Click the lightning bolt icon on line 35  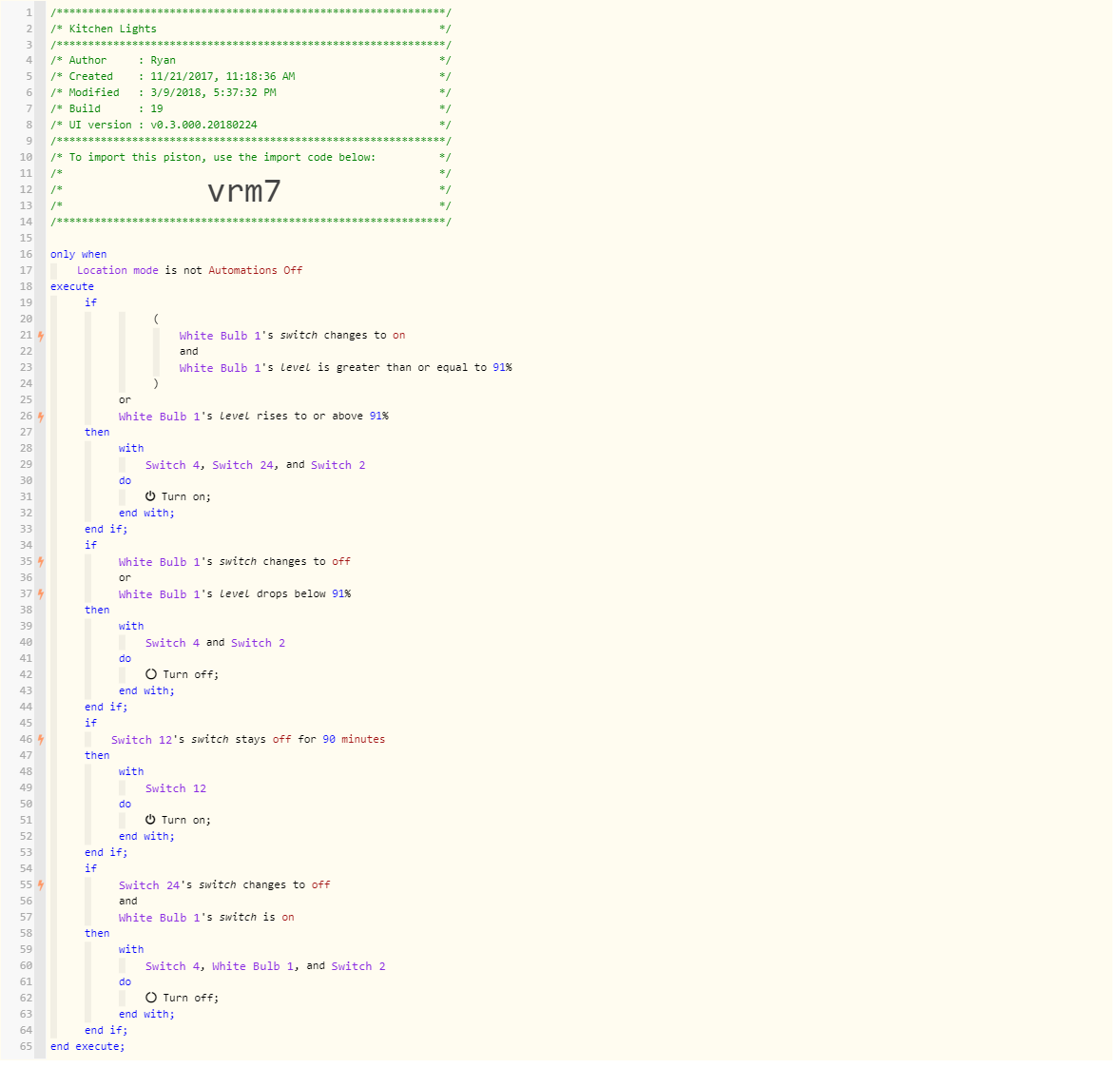41,562
